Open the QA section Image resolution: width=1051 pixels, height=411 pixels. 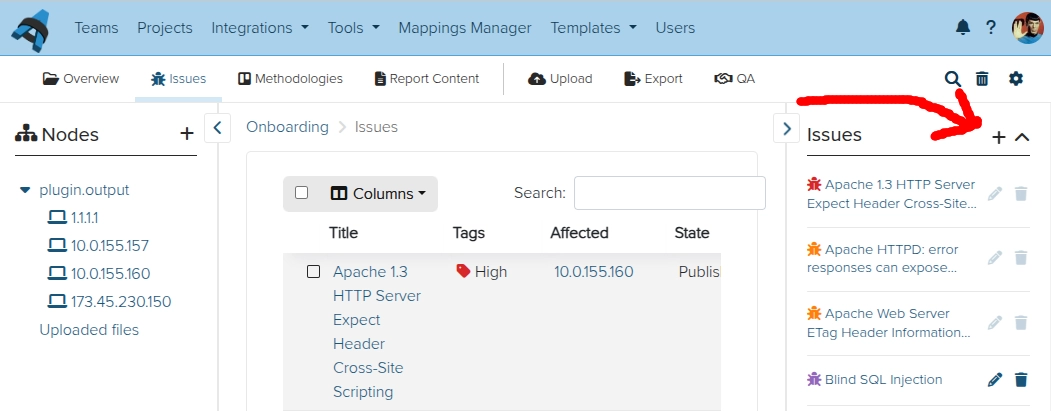tap(735, 79)
